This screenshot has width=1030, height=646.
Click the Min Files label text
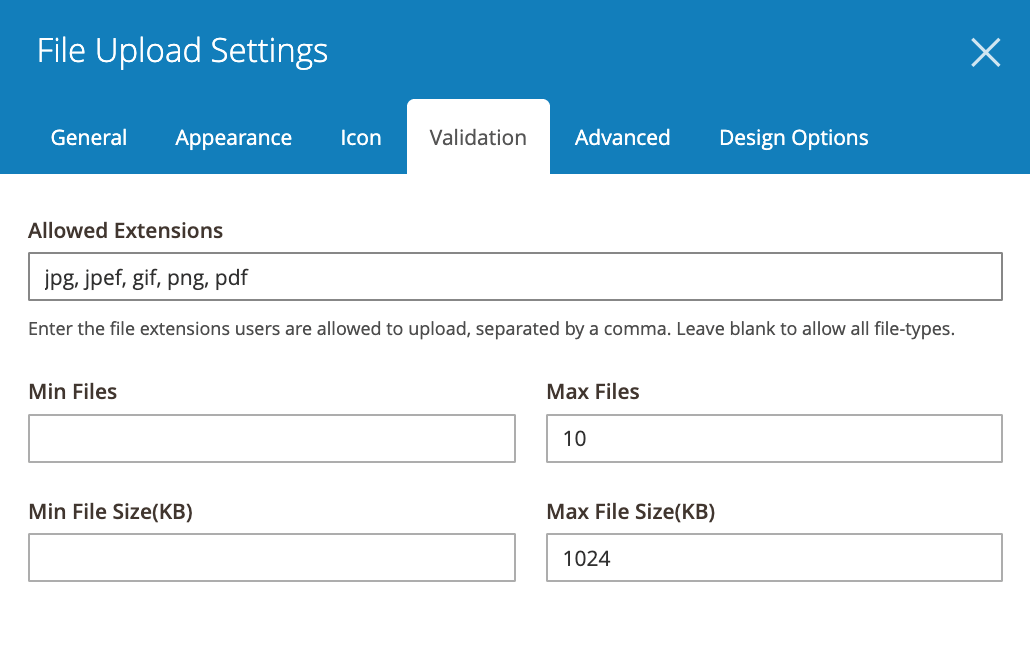(x=72, y=391)
